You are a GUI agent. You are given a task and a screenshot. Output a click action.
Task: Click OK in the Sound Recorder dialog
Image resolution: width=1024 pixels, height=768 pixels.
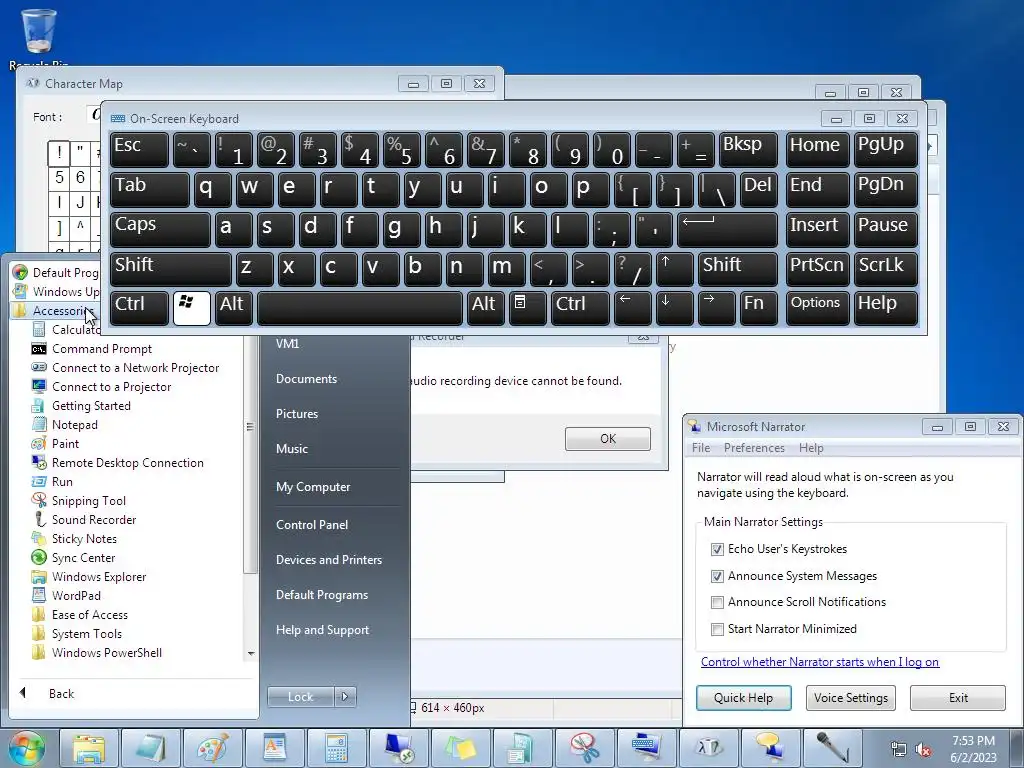click(607, 439)
